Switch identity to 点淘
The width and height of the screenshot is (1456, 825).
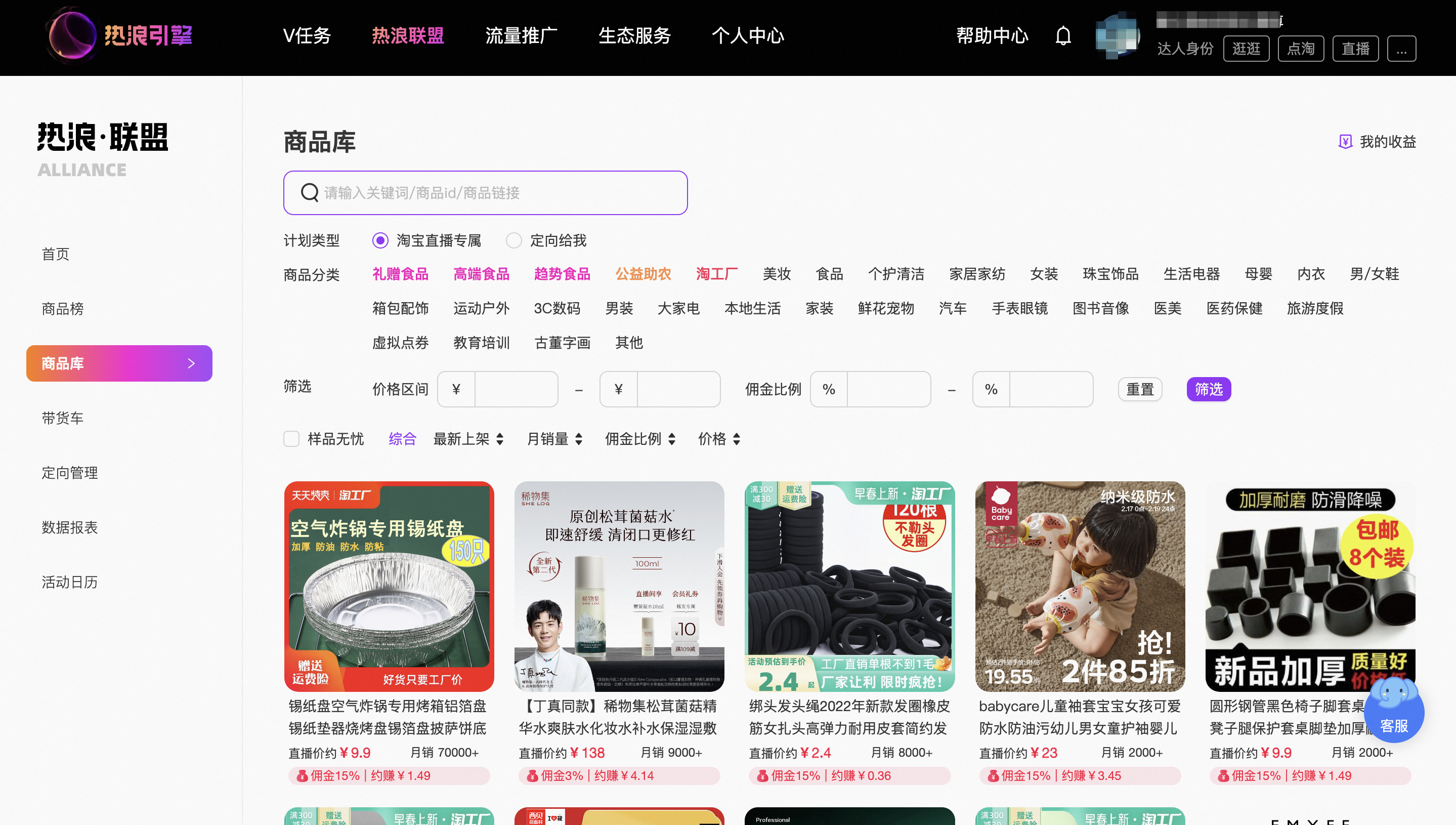(1300, 49)
